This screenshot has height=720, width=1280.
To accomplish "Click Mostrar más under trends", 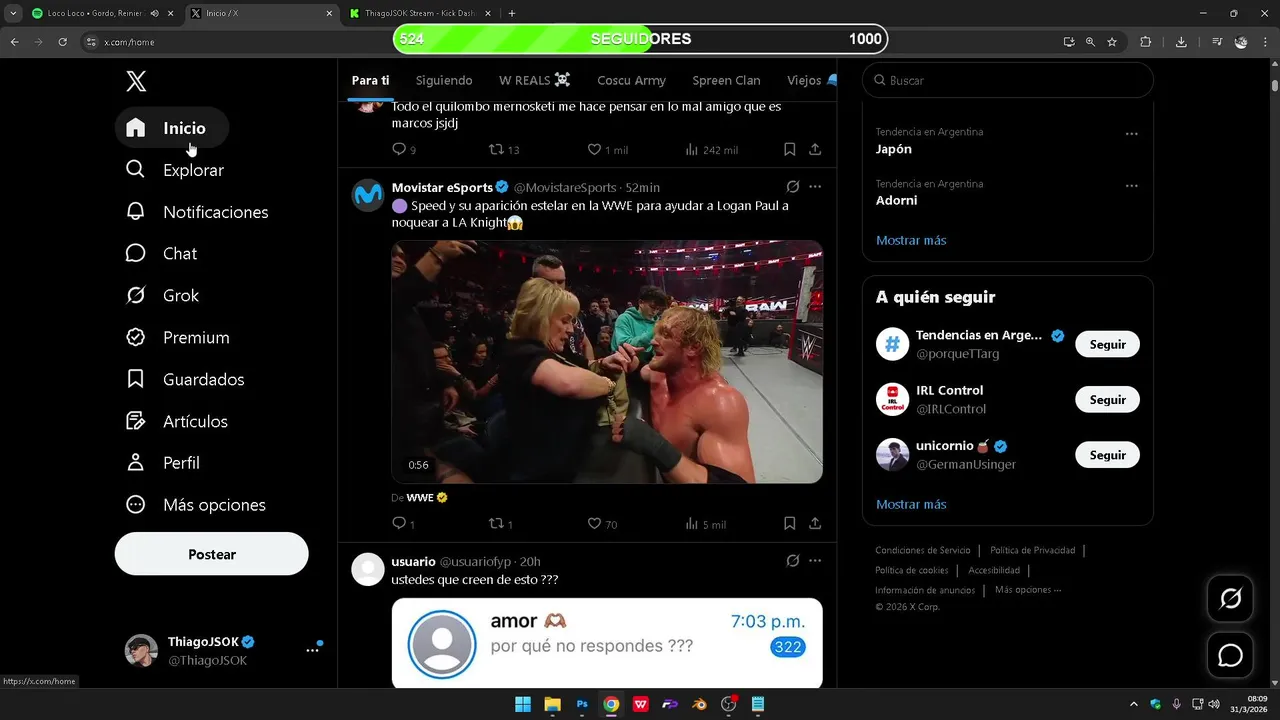I will click(x=911, y=240).
